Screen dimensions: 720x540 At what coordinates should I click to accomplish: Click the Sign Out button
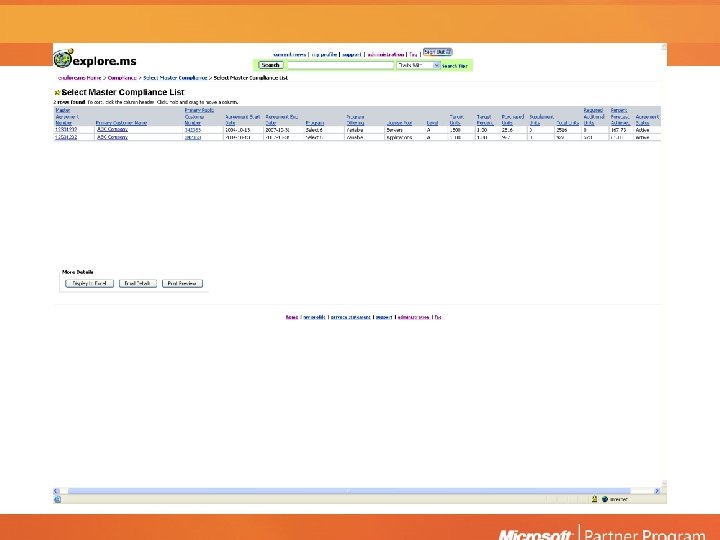tap(438, 52)
